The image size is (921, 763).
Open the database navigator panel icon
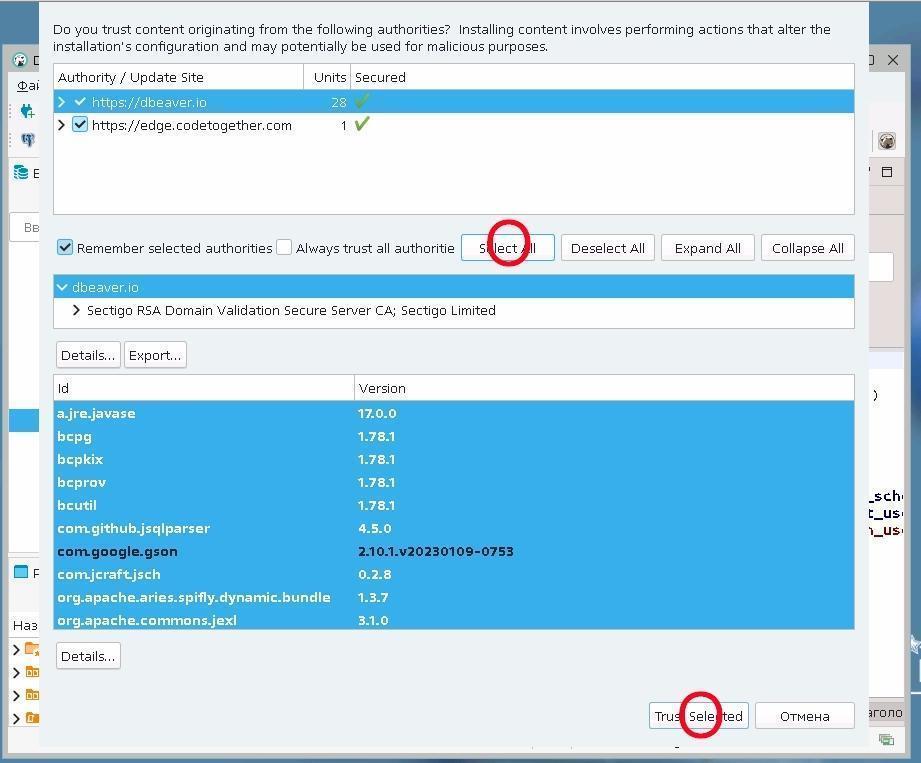coord(21,173)
